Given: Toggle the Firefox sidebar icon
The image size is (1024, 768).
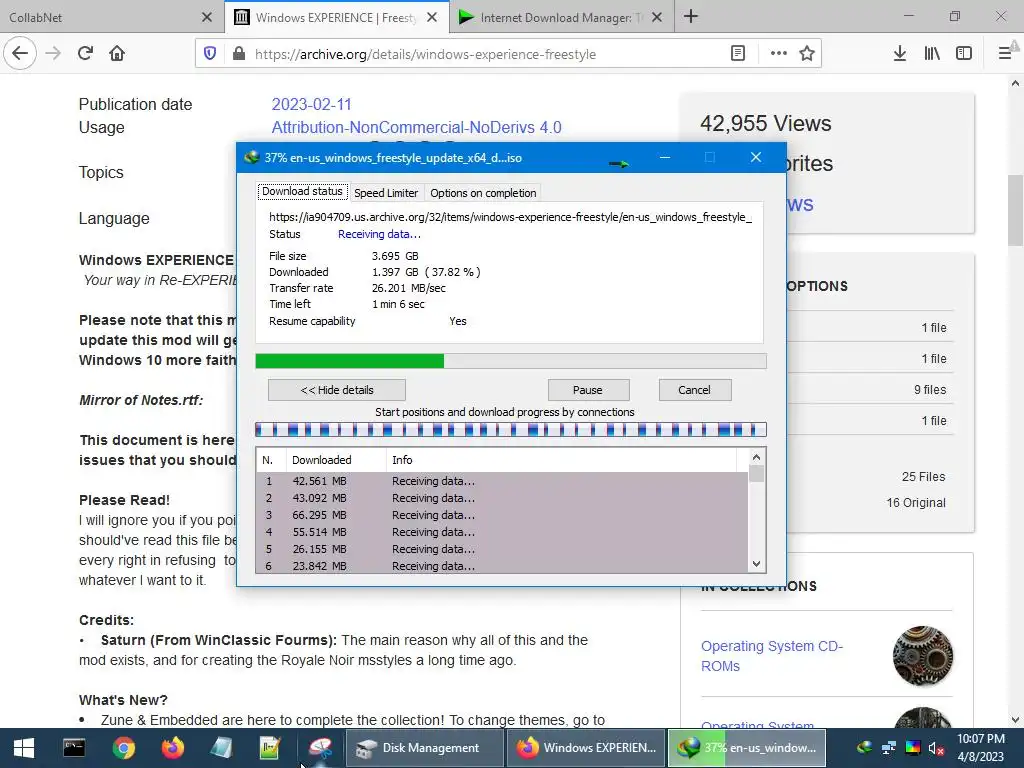Looking at the screenshot, I should [964, 54].
